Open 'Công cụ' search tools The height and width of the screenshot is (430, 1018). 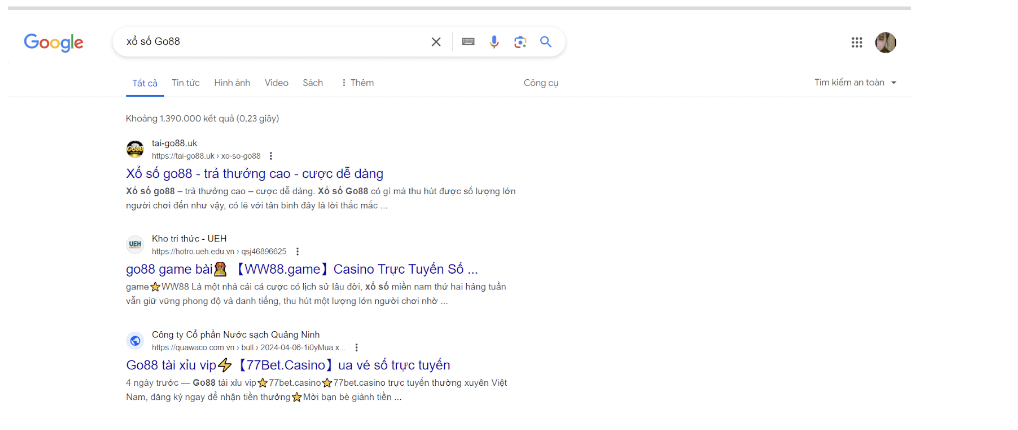pos(541,83)
